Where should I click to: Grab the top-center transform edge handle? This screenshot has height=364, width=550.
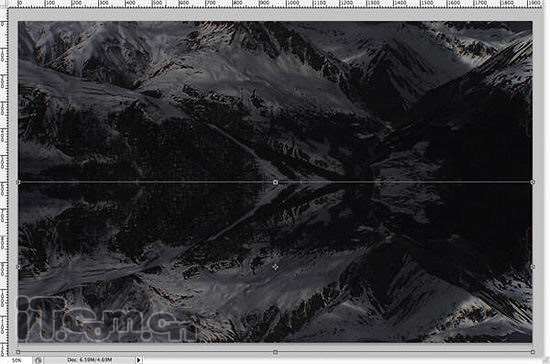point(275,182)
